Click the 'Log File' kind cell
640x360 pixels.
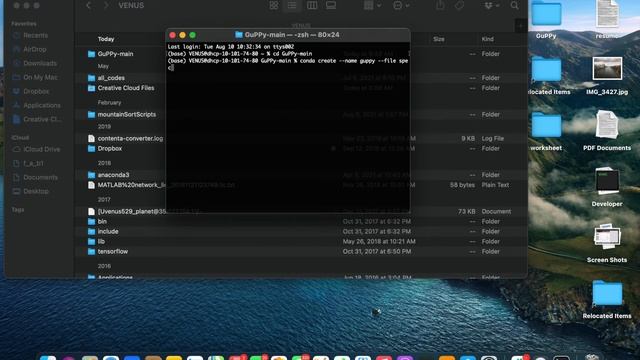coord(493,139)
